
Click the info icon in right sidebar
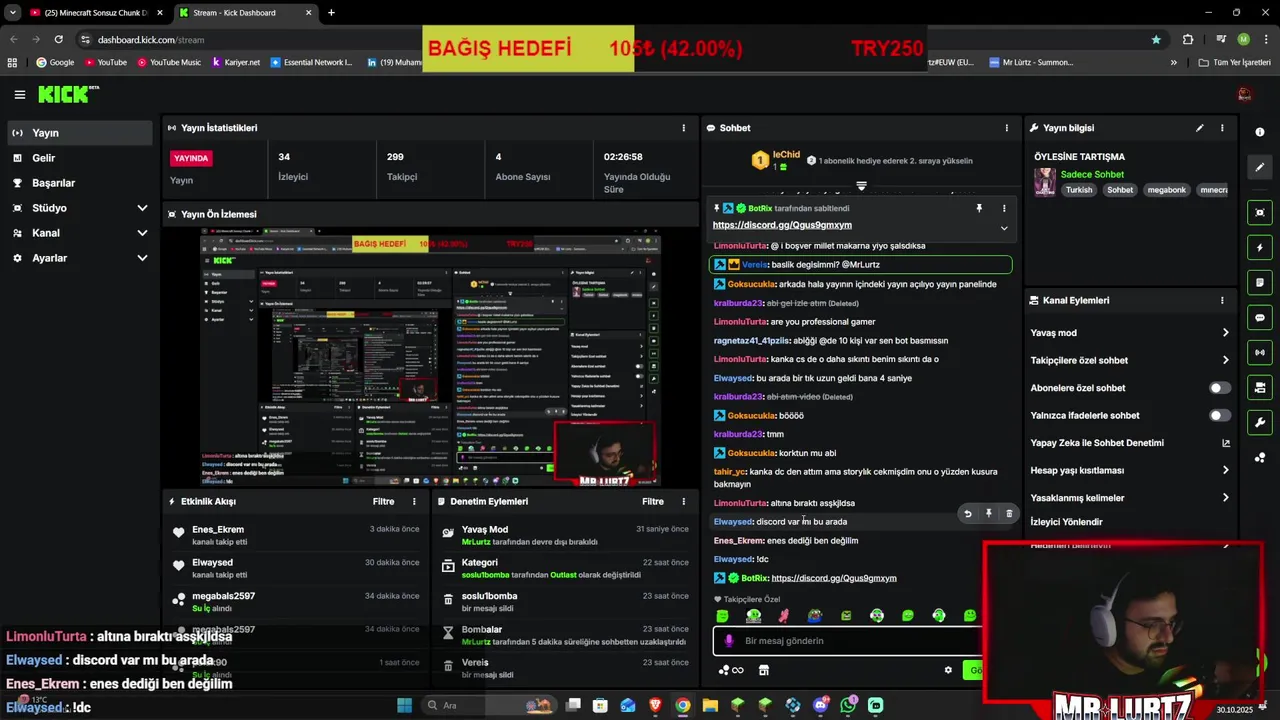(1260, 132)
